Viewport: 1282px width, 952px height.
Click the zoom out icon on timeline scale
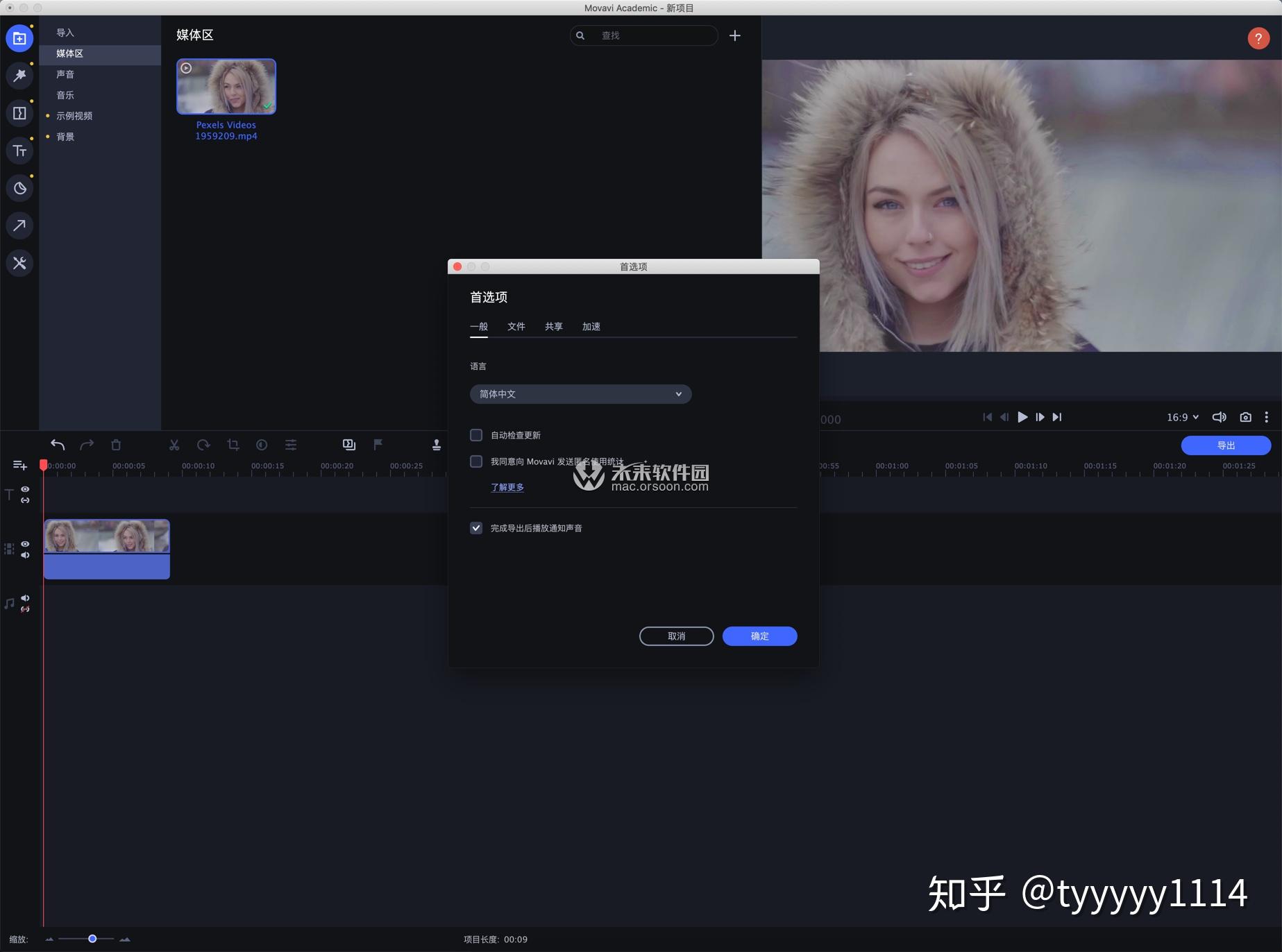(x=49, y=940)
